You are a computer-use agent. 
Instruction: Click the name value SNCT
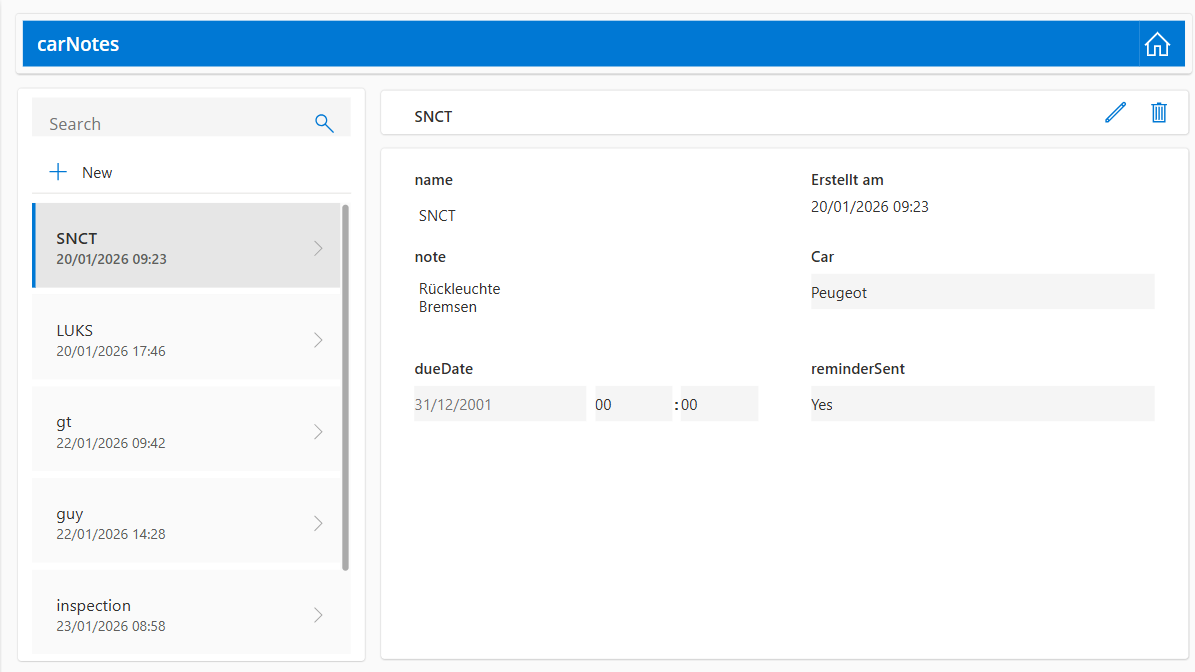437,216
